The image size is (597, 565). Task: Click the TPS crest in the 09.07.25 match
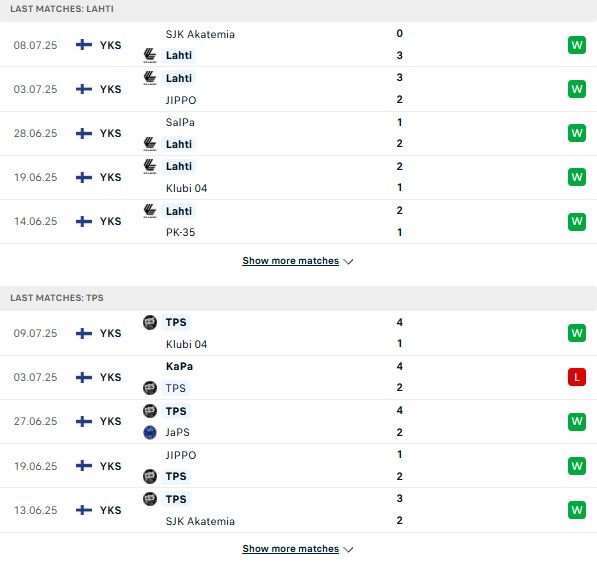click(150, 322)
